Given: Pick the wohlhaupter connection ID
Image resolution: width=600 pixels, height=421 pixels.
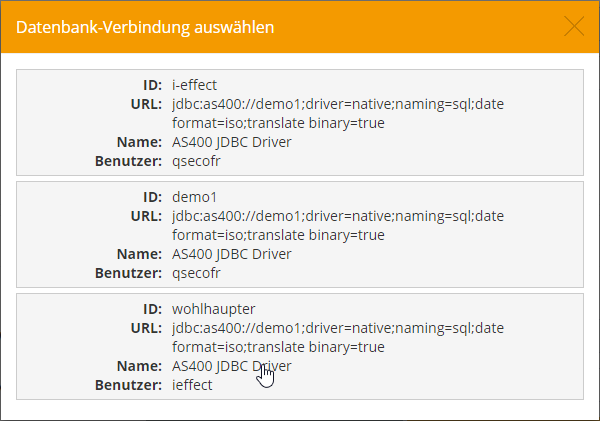Looking at the screenshot, I should pyautogui.click(x=213, y=309).
